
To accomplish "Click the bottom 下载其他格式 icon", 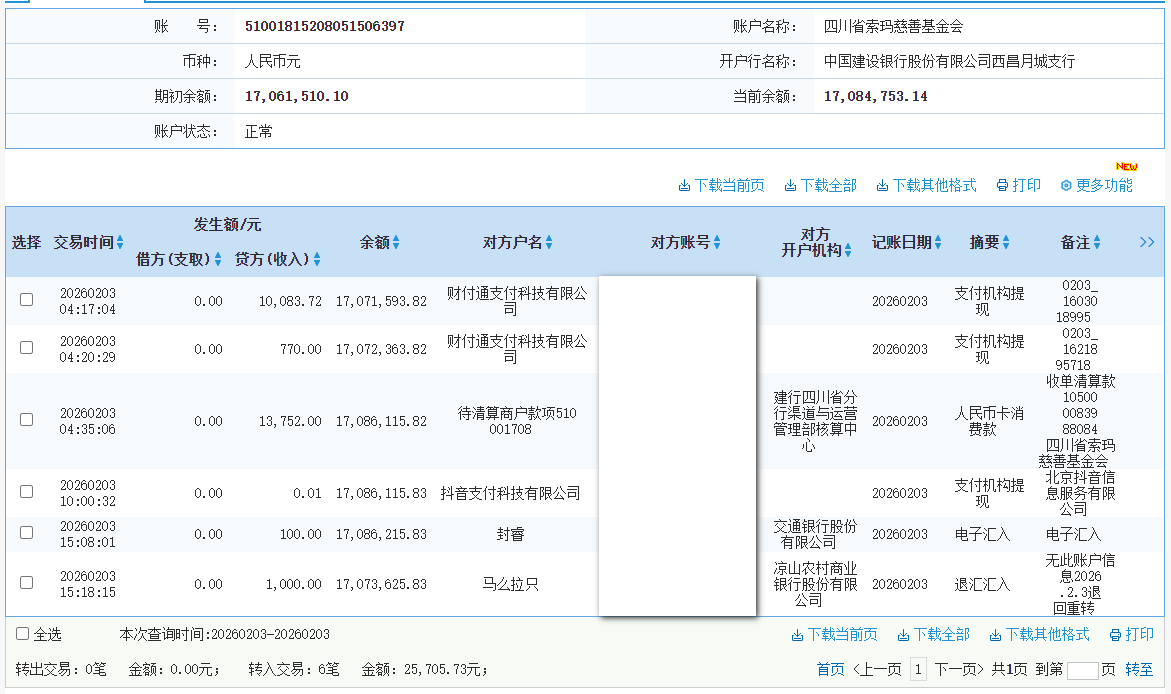I will [x=995, y=634].
